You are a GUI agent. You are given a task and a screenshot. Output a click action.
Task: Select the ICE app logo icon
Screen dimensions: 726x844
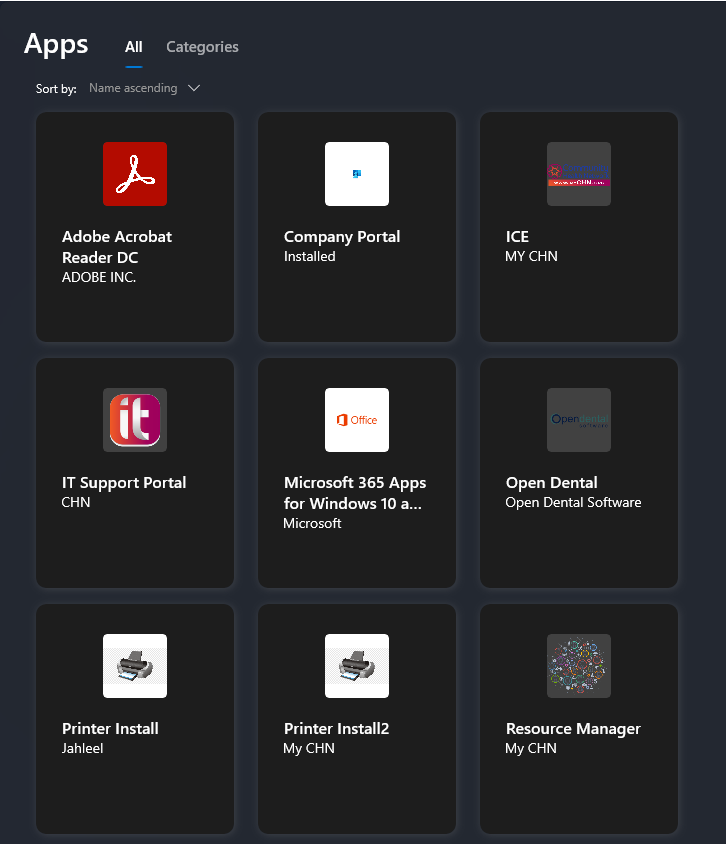579,174
